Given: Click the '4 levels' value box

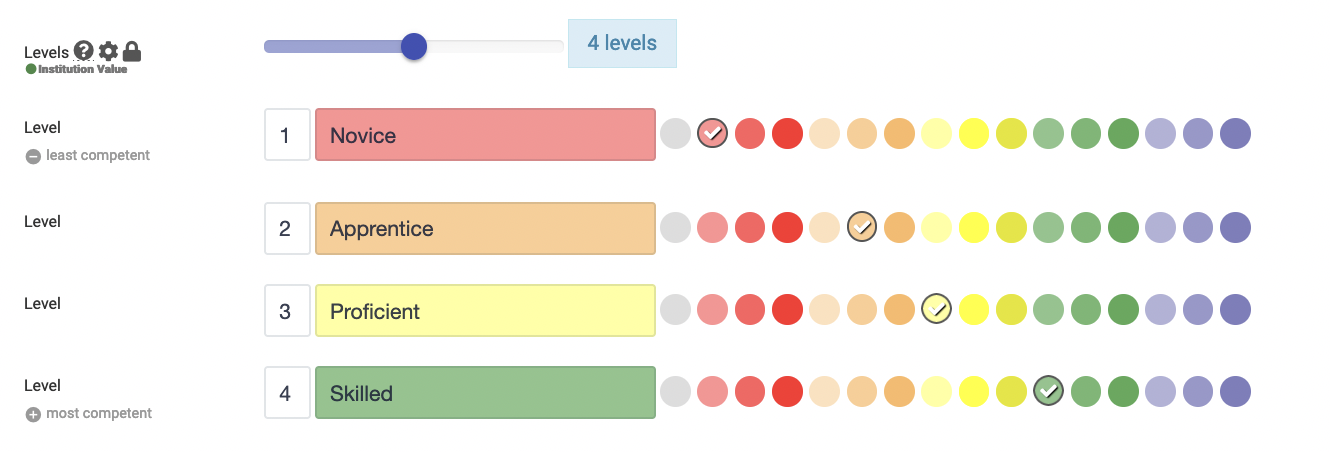Looking at the screenshot, I should tap(622, 43).
